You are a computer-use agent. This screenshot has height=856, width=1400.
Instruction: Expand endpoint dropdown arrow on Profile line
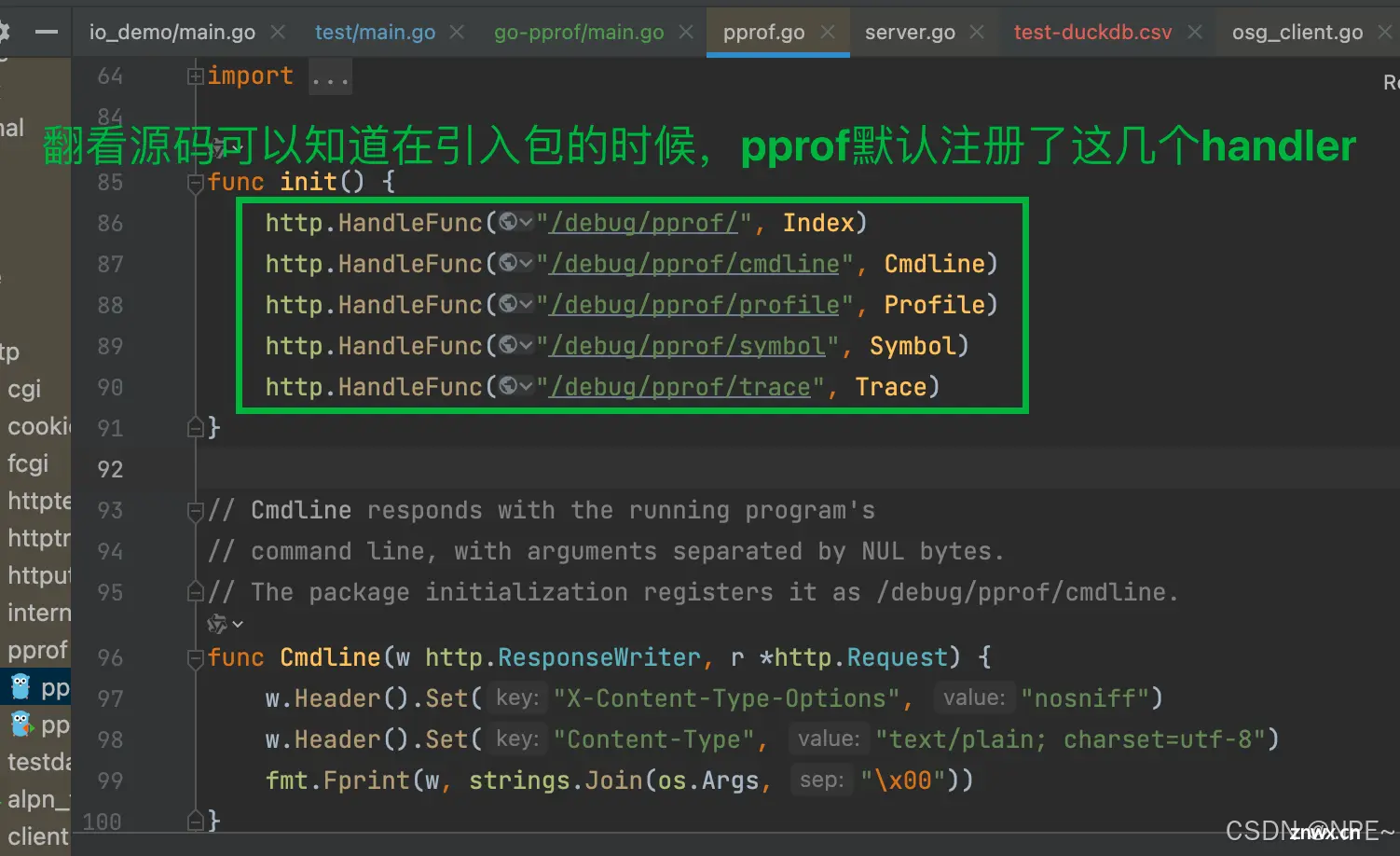pyautogui.click(x=527, y=305)
